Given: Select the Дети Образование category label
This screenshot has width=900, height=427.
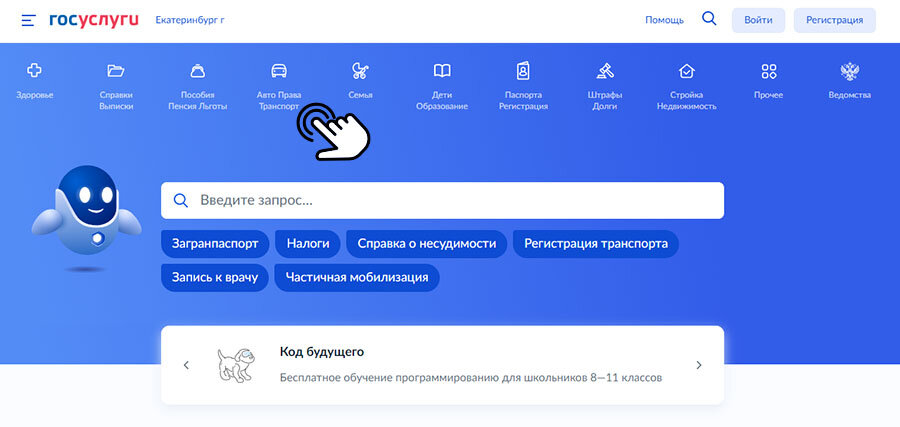Looking at the screenshot, I should click(x=442, y=100).
